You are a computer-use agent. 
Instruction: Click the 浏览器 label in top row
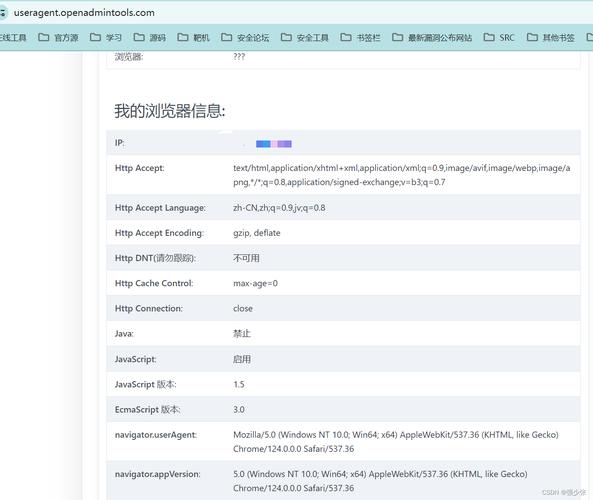[x=129, y=57]
